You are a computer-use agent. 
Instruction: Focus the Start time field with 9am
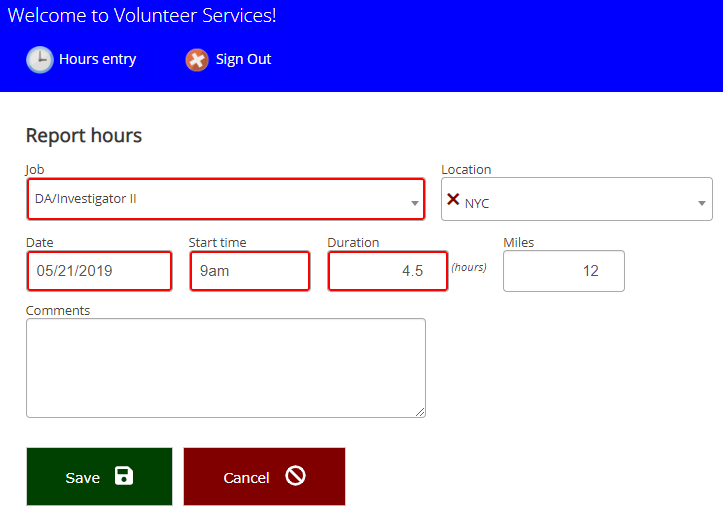[249, 271]
